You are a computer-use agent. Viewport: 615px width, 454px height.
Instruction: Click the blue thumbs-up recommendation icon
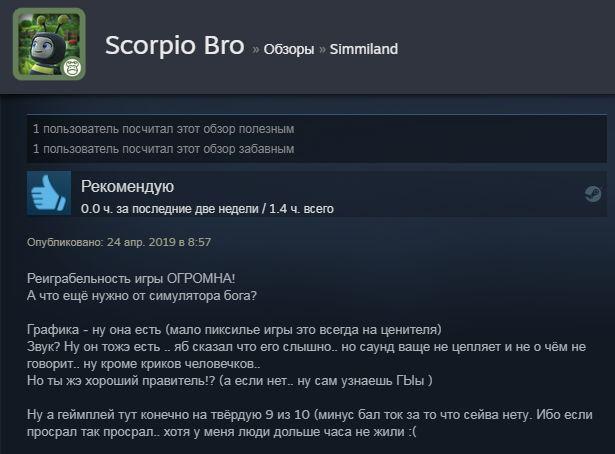tap(49, 193)
